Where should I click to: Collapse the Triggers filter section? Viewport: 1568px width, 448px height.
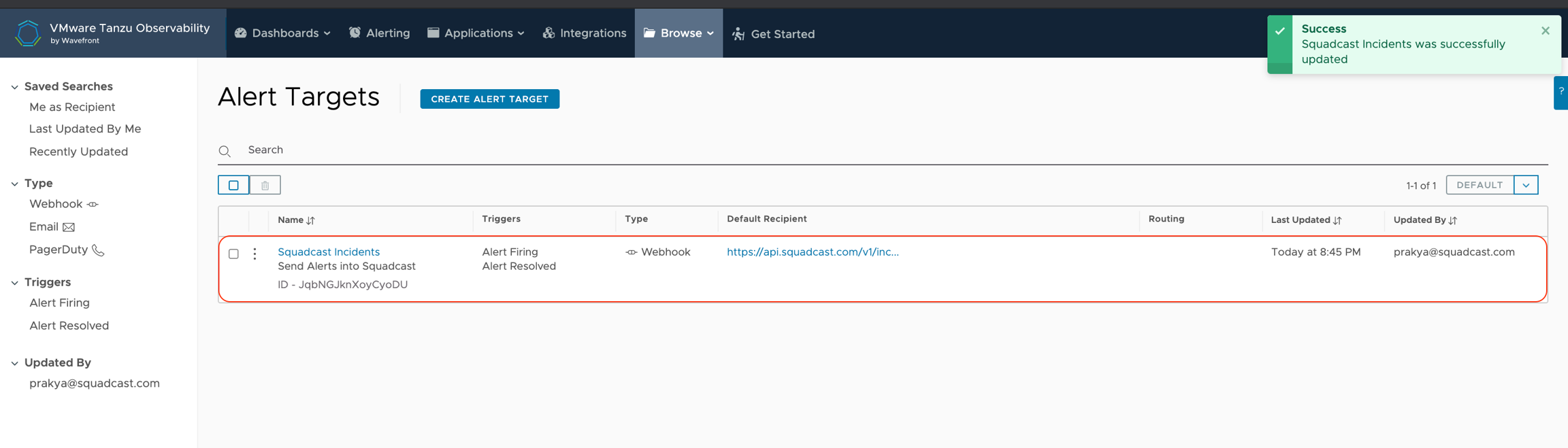[x=15, y=283]
